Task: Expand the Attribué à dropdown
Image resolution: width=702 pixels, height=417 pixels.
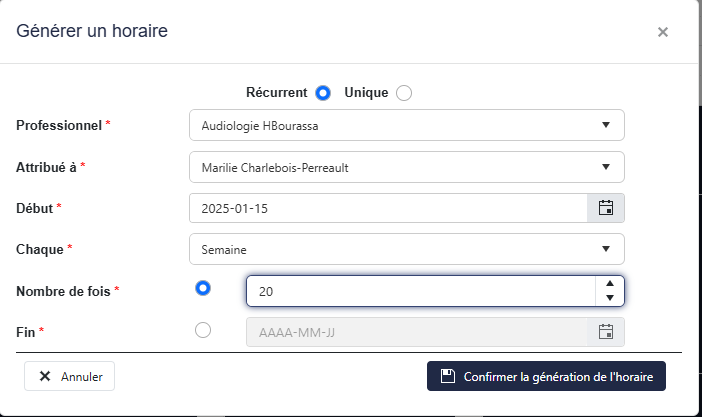Action: click(406, 167)
